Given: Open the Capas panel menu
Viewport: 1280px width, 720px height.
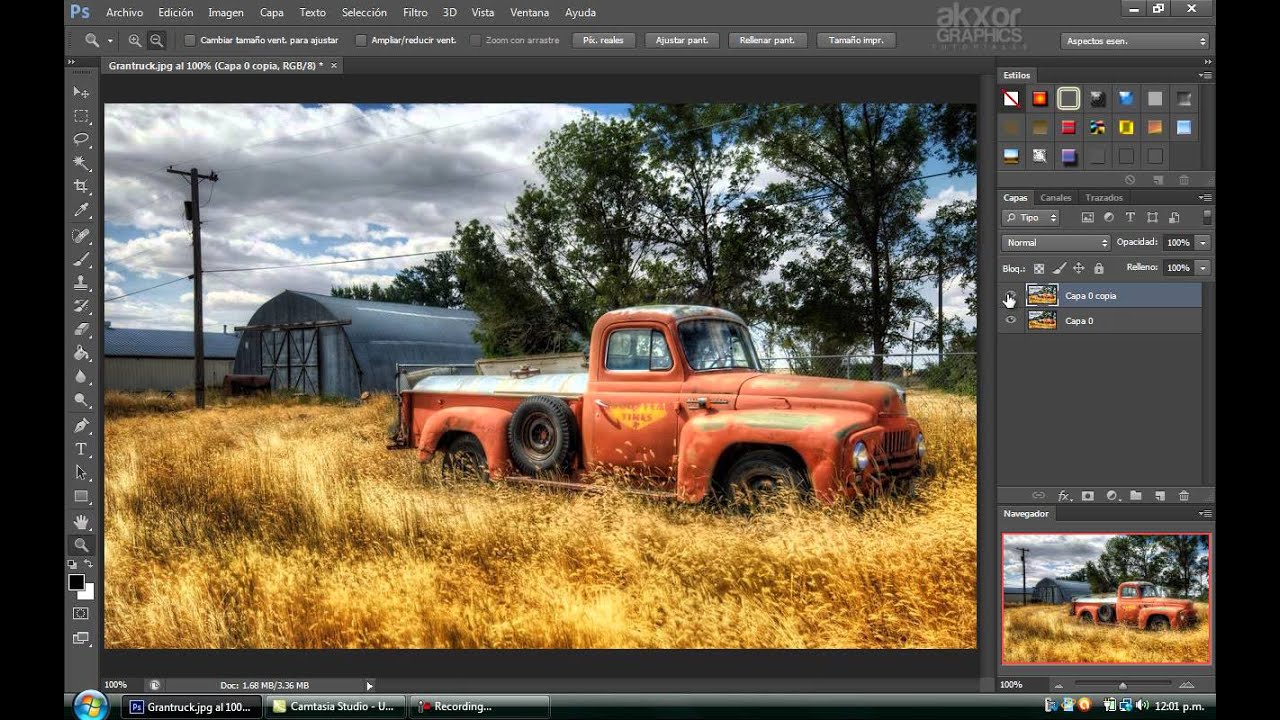Looking at the screenshot, I should coord(1205,198).
